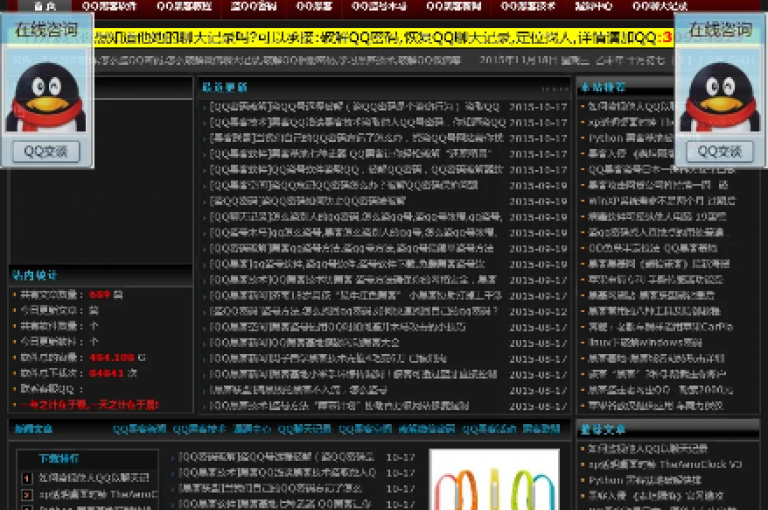This screenshot has width=768, height=510.
Task: Open QQ聊天记录 in the main navigation bar
Action: click(x=660, y=6)
